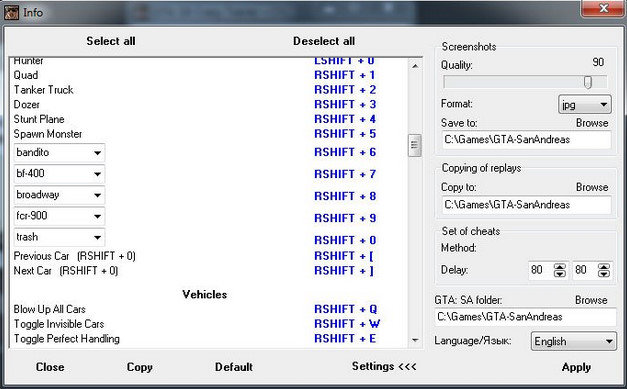Click the RSHIFT + 3 hotkey
The image size is (627, 389).
345,105
